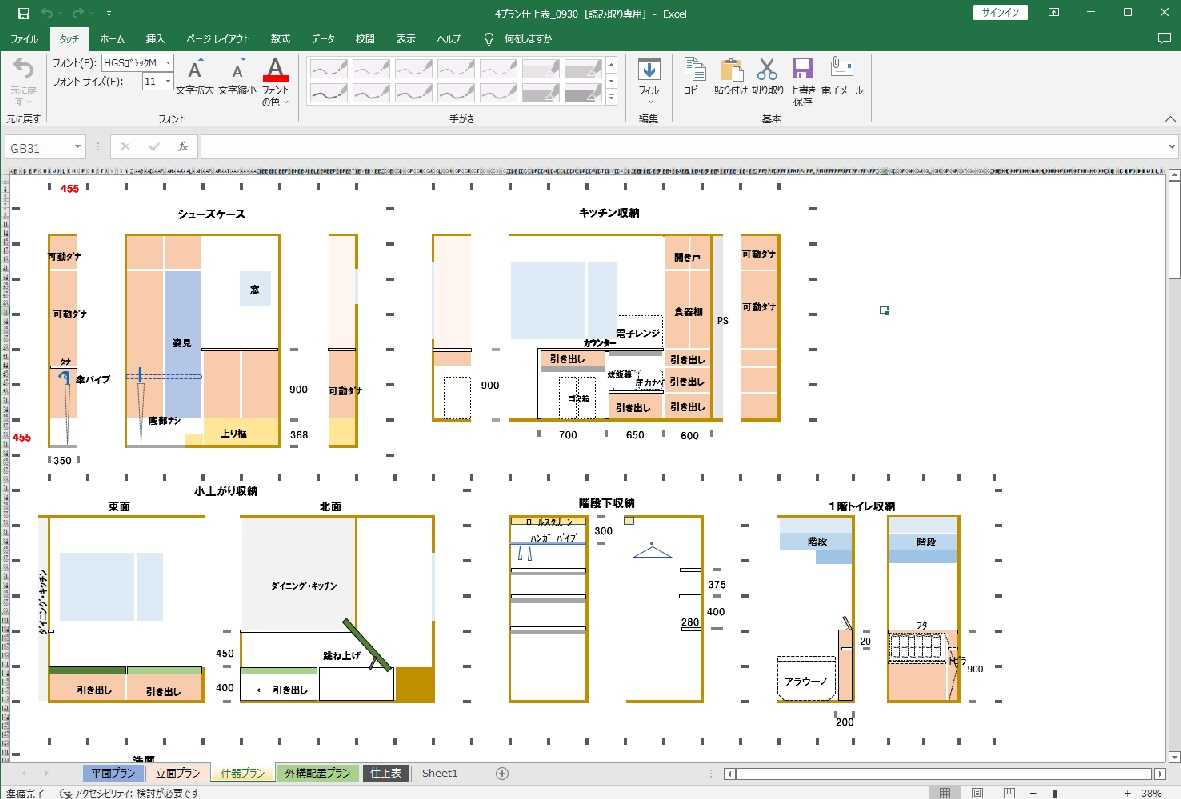Image resolution: width=1181 pixels, height=799 pixels.
Task: Select the first pen in the bottom row of the 手がき gallery
Action: [x=328, y=93]
